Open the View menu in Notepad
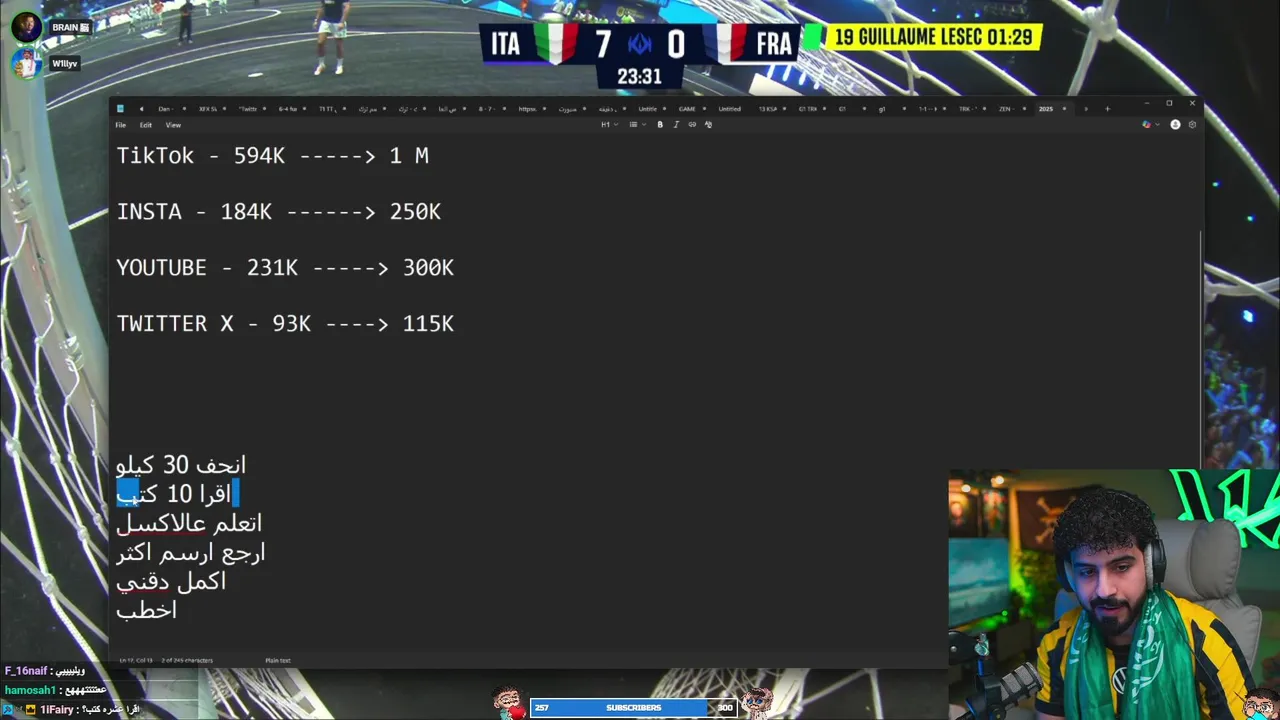1280x720 pixels. (x=173, y=125)
